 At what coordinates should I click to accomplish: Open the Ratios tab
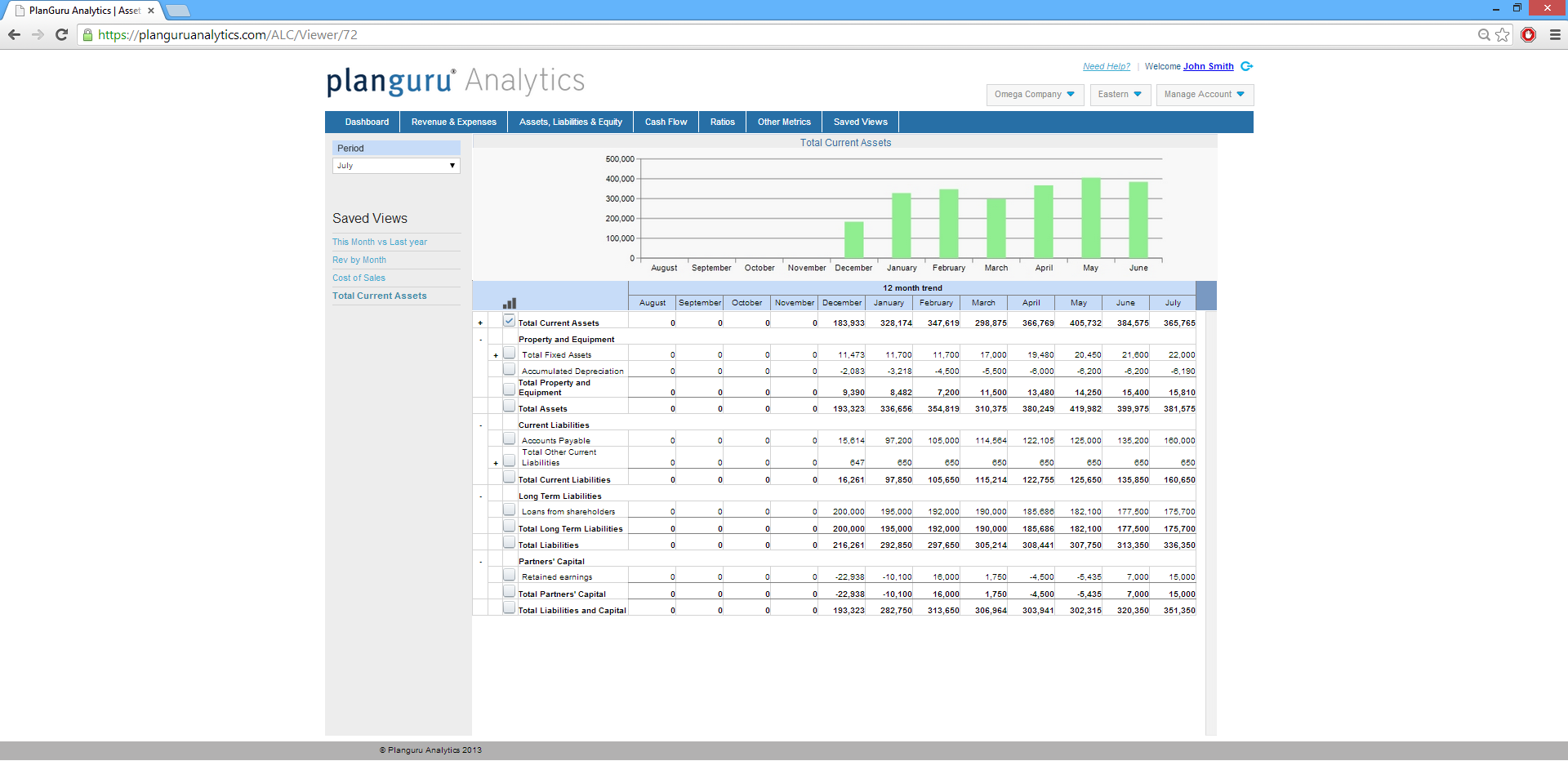723,122
